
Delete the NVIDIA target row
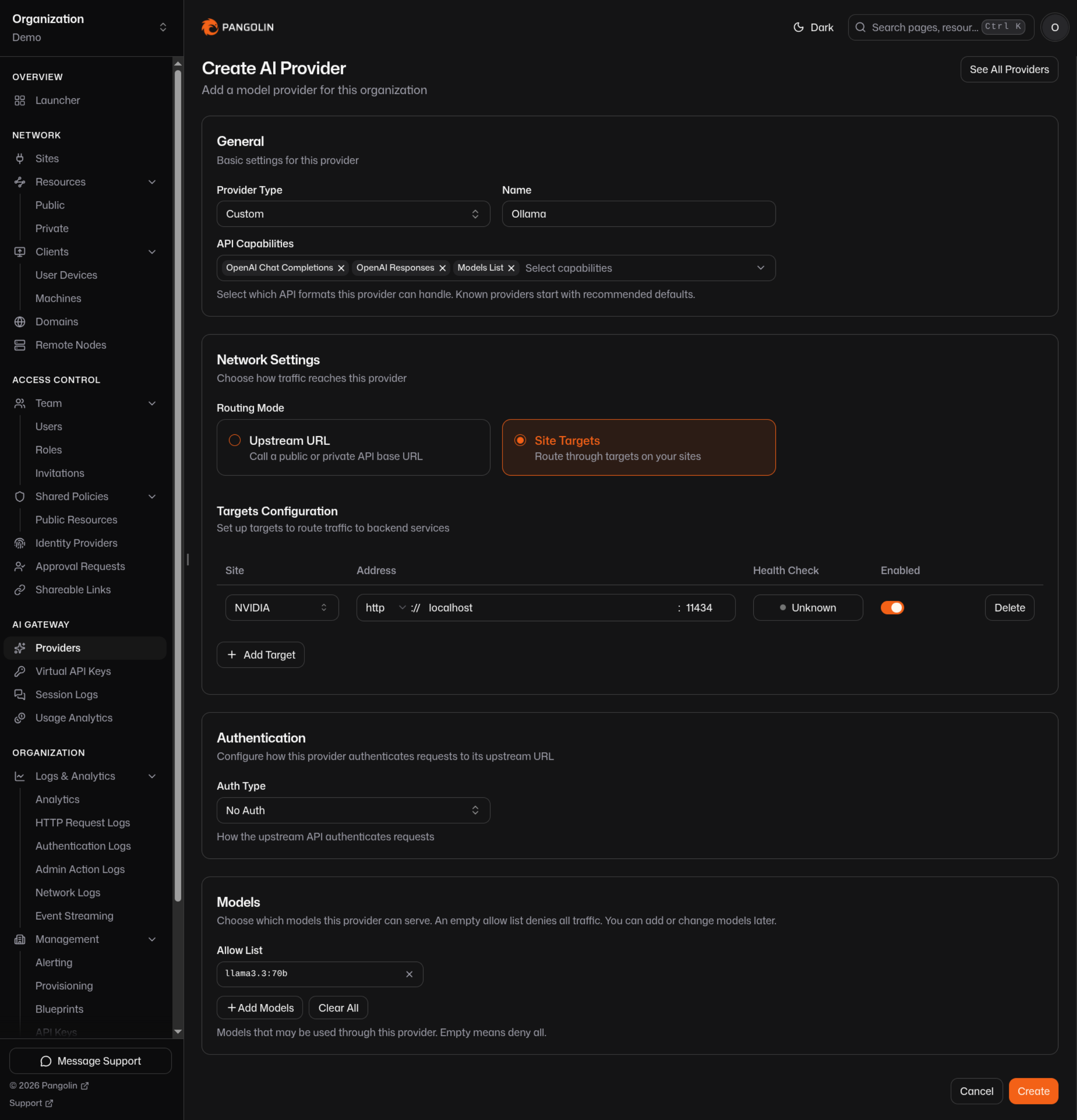click(x=1010, y=607)
